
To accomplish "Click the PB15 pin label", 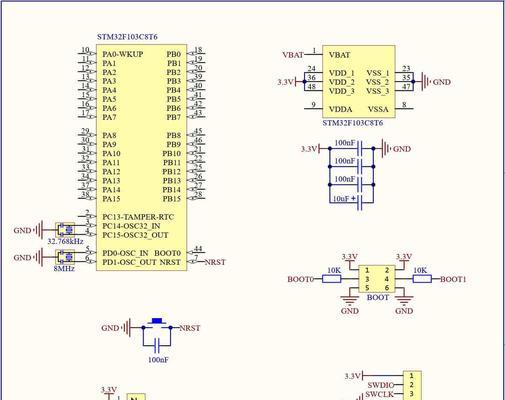I will 172,199.
